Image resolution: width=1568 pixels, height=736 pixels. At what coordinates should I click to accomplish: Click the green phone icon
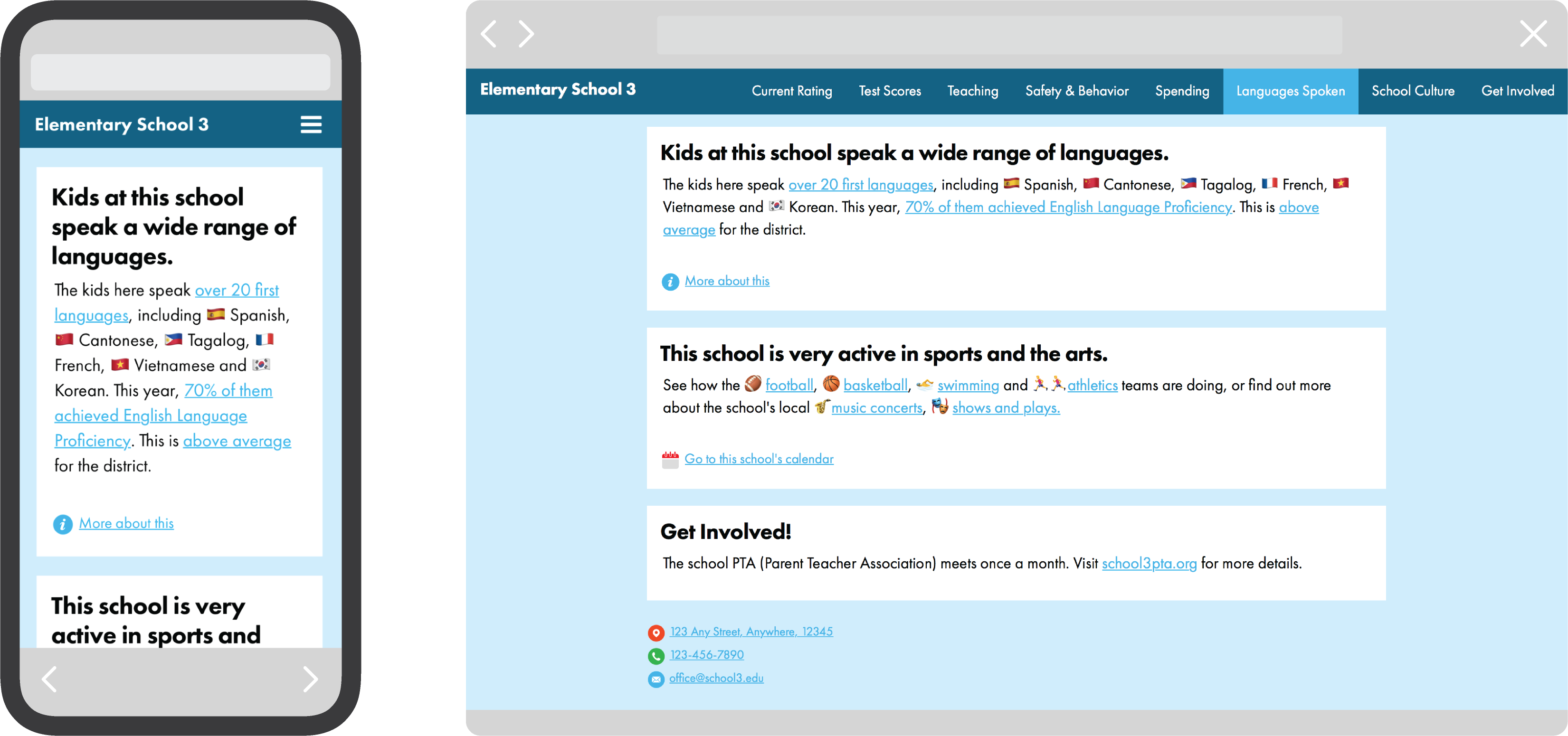pos(656,656)
